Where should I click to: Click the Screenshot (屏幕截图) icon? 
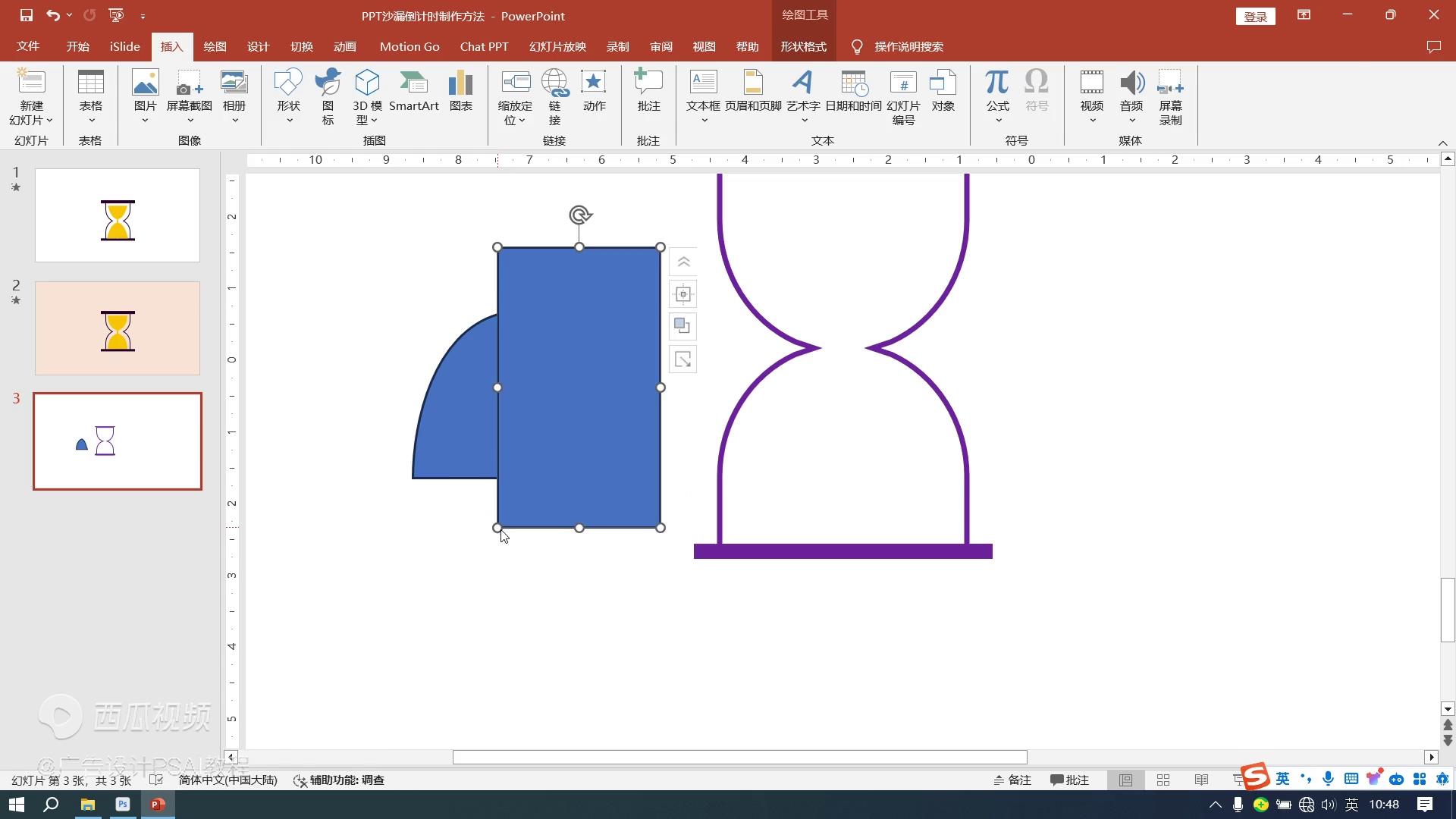[190, 83]
